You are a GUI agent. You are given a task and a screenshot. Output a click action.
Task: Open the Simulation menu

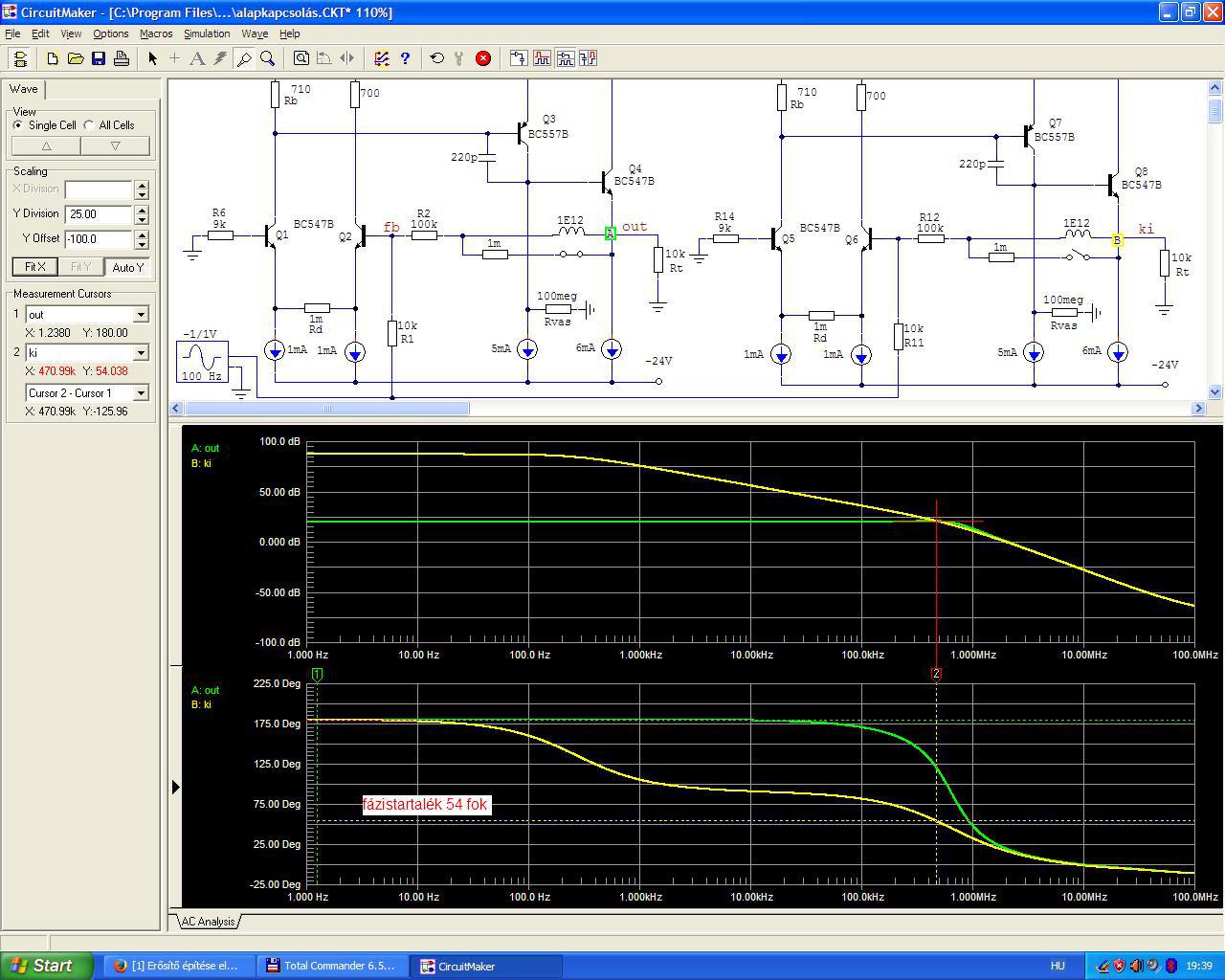(207, 33)
